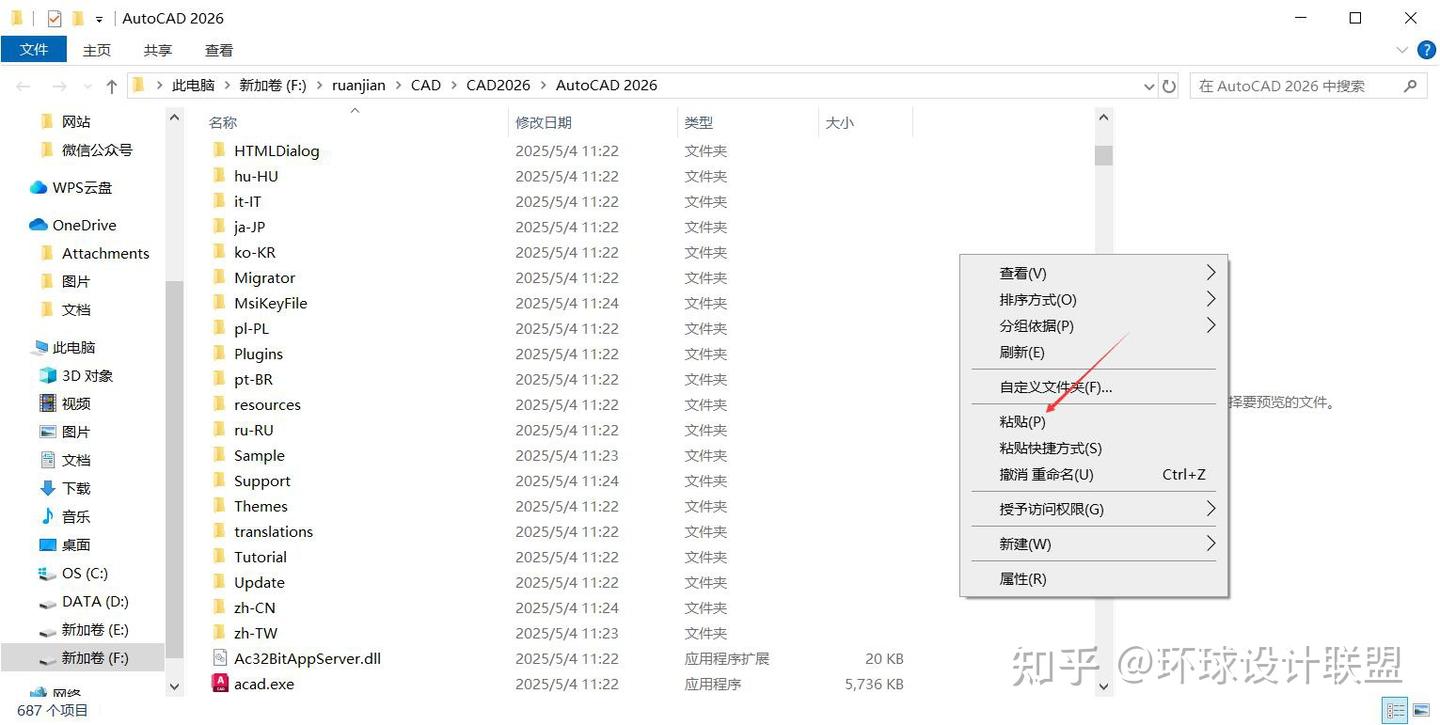Switch to the 查看 ribbon tab
The height and width of the screenshot is (725, 1440).
point(218,49)
